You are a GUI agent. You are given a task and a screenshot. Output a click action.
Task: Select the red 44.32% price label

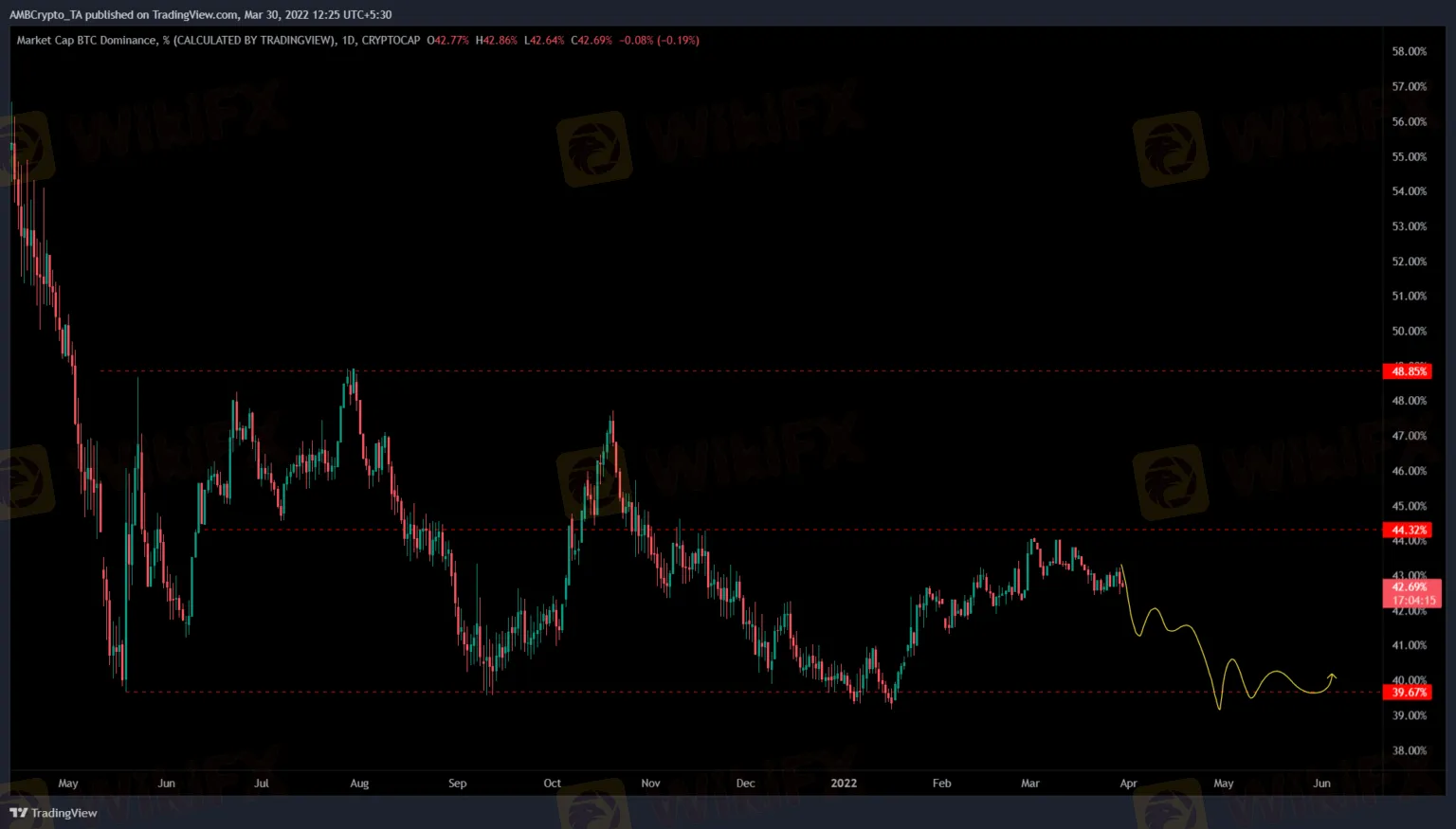[1409, 530]
